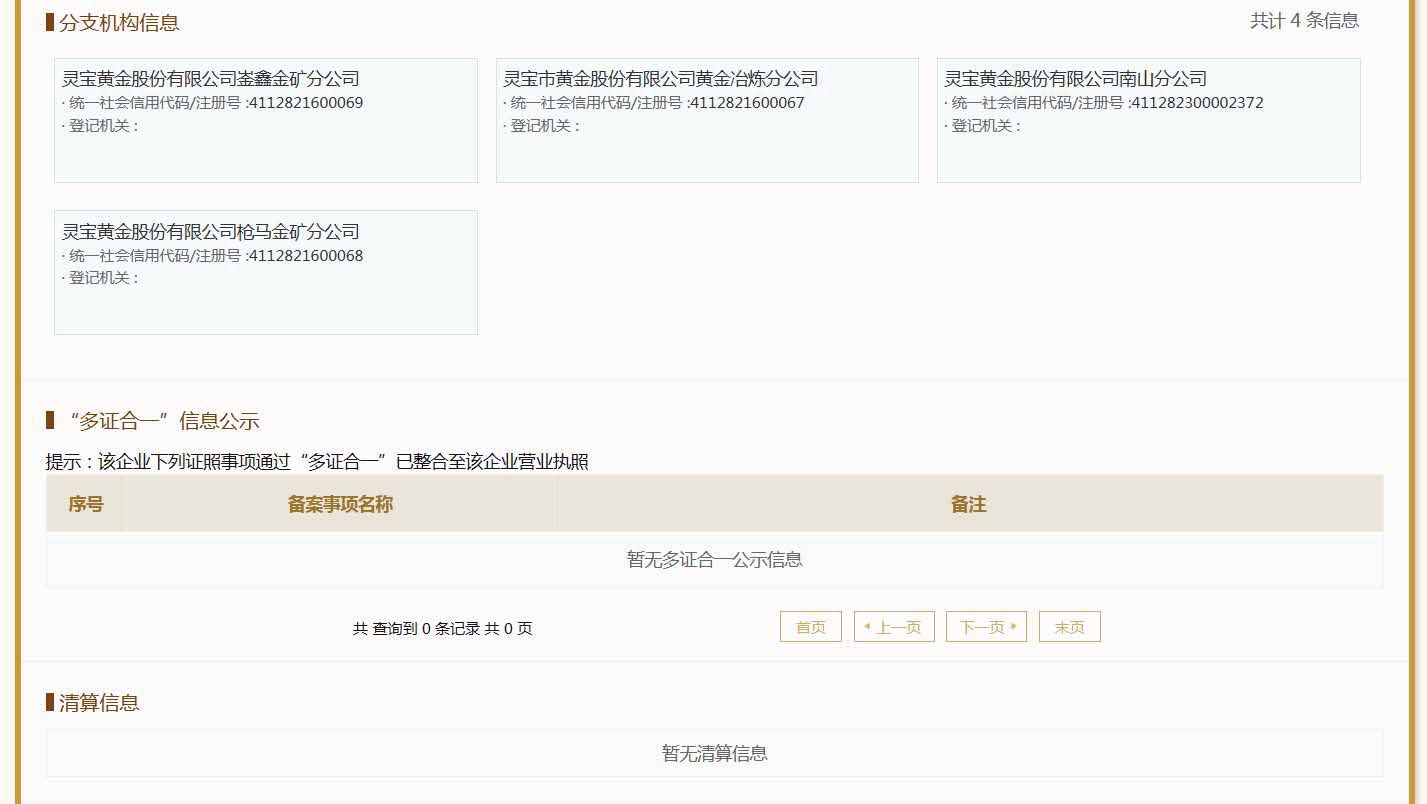Click the 分支机构信息 section heading
The width and height of the screenshot is (1427, 804).
[119, 23]
